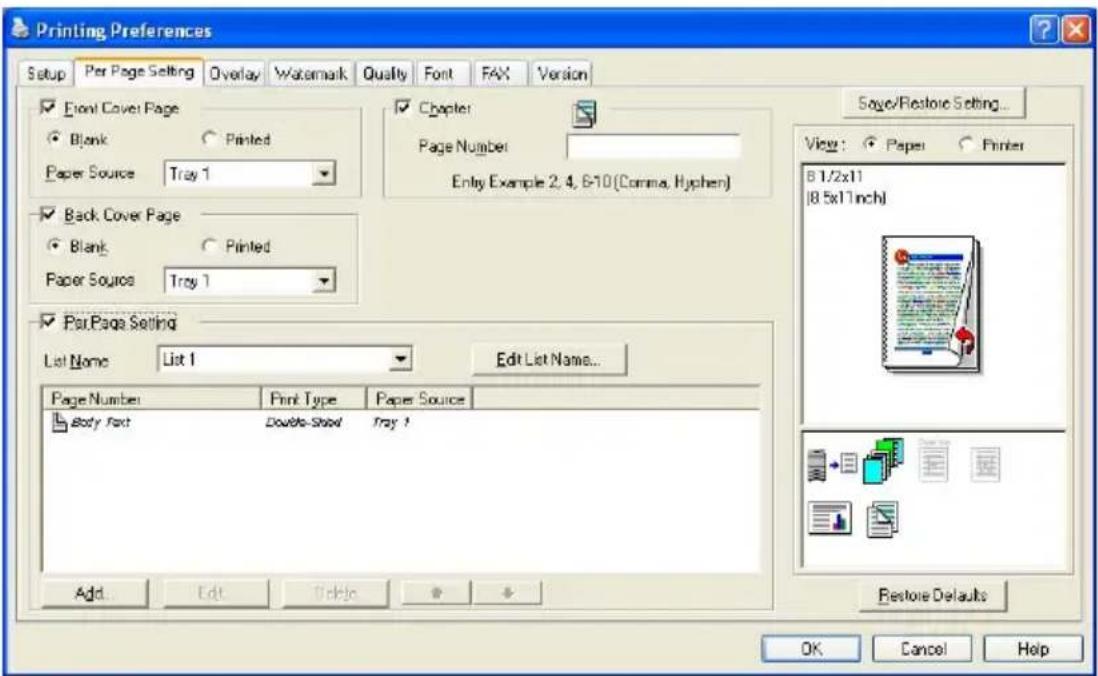Click the first greyed page icon
1098x676 pixels.
[x=933, y=461]
